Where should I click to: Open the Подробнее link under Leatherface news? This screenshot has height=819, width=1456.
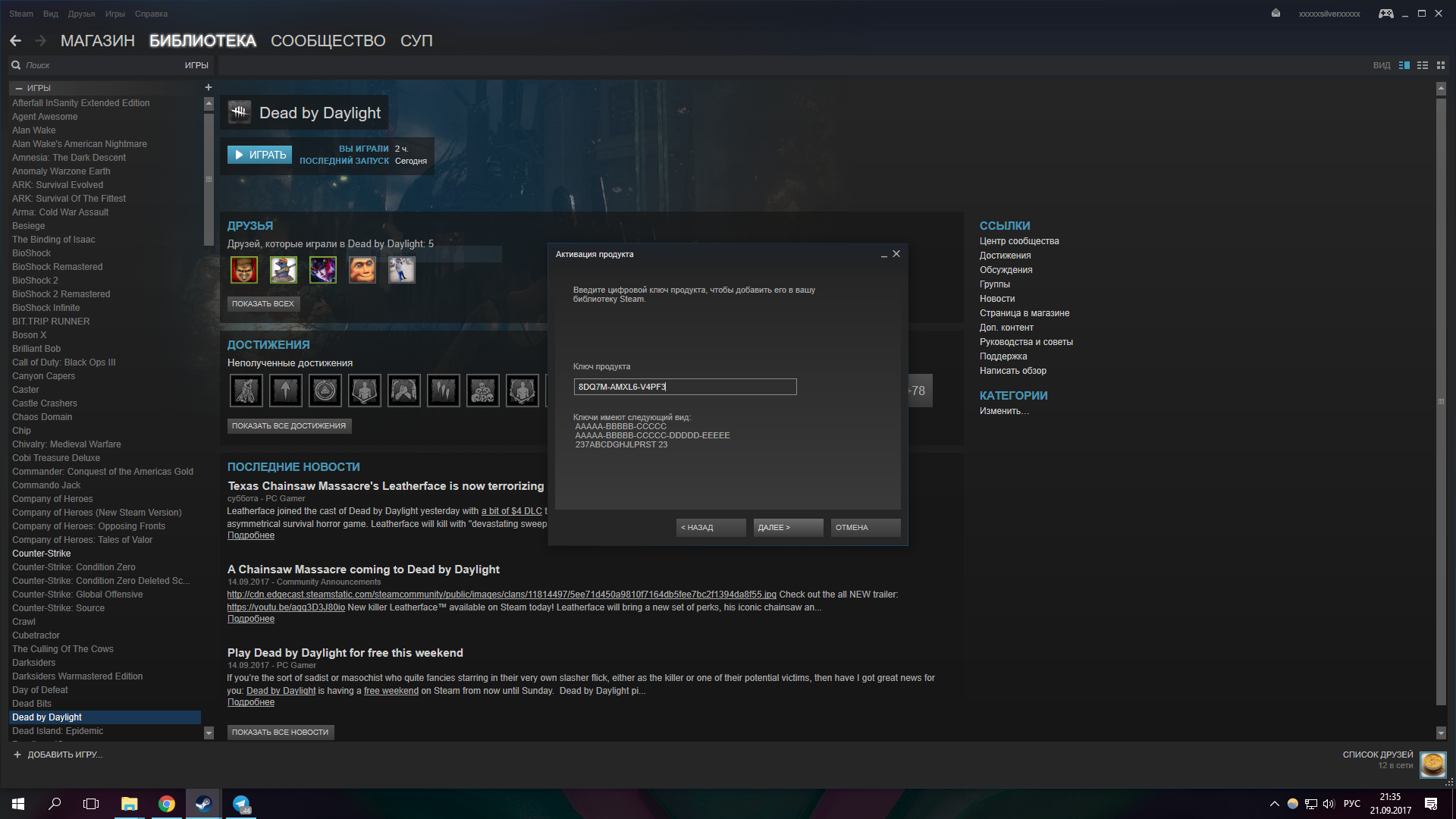click(251, 535)
